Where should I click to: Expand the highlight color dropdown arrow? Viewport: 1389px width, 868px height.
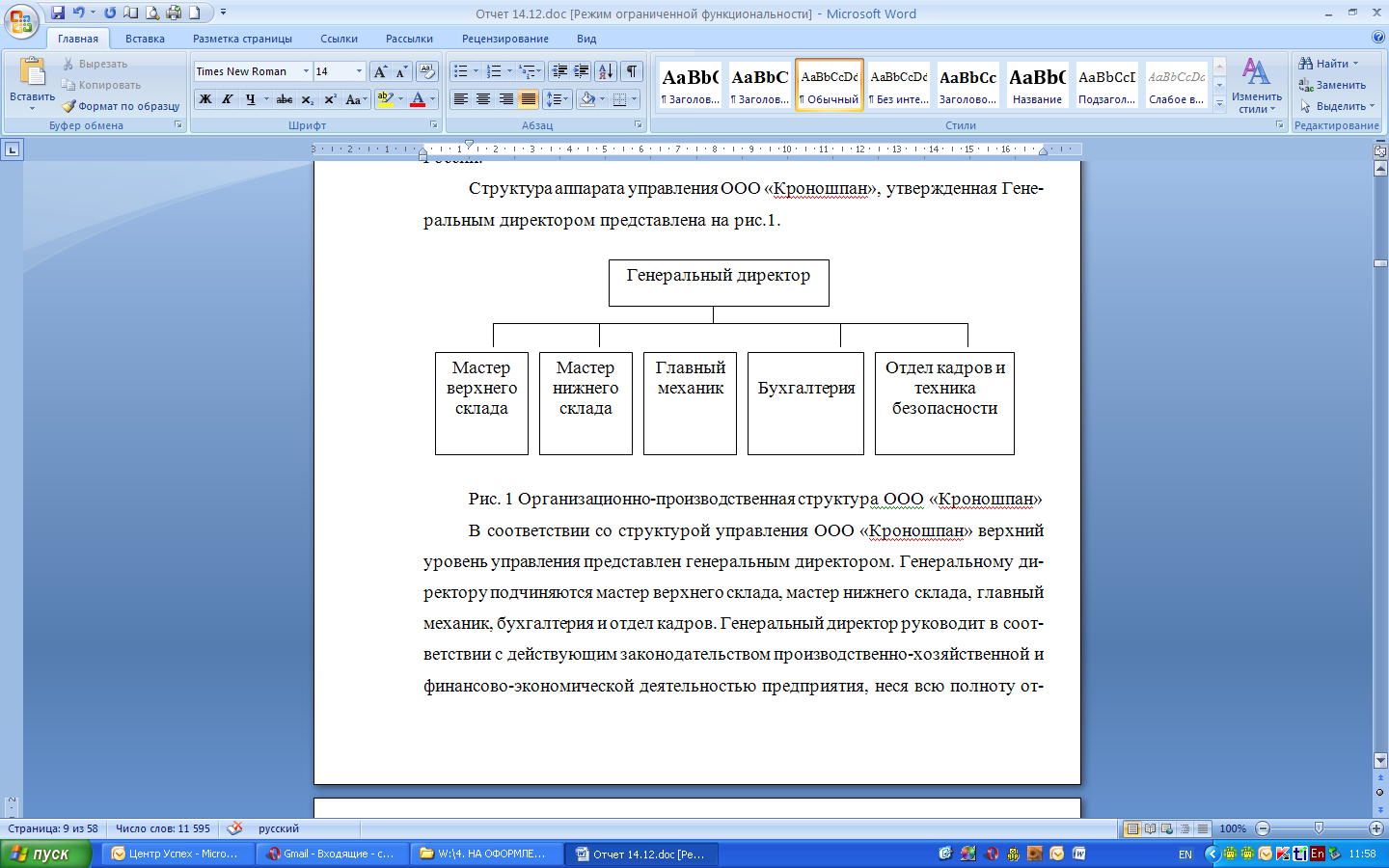coord(400,99)
